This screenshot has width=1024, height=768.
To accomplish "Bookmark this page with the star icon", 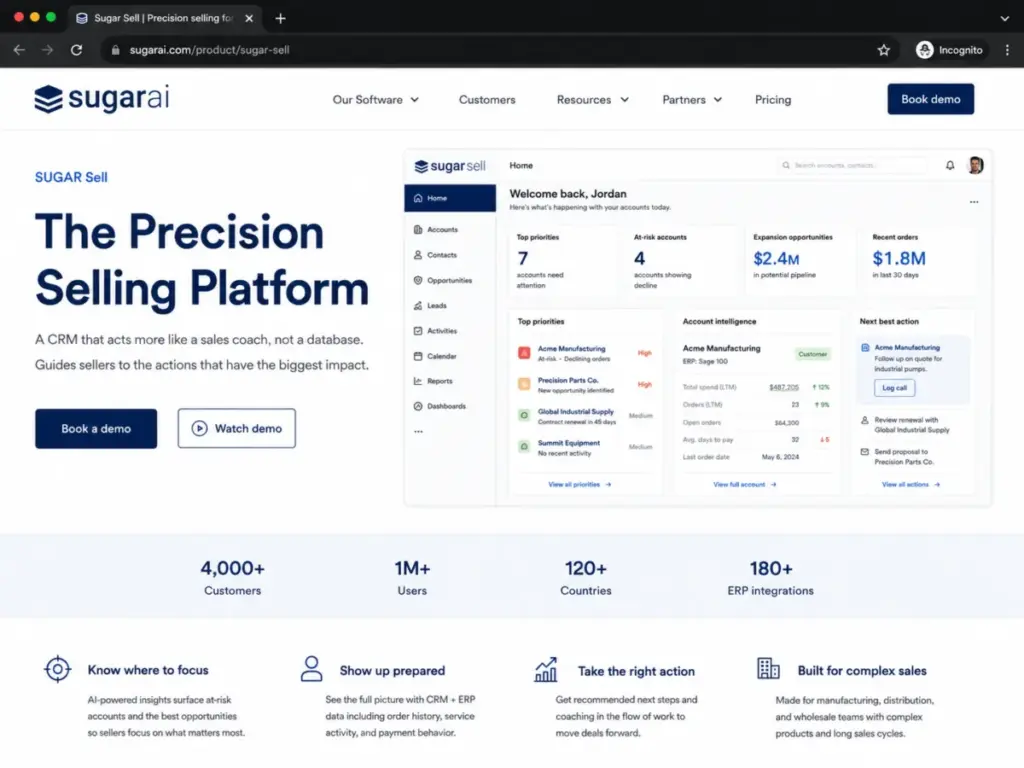I will [884, 50].
